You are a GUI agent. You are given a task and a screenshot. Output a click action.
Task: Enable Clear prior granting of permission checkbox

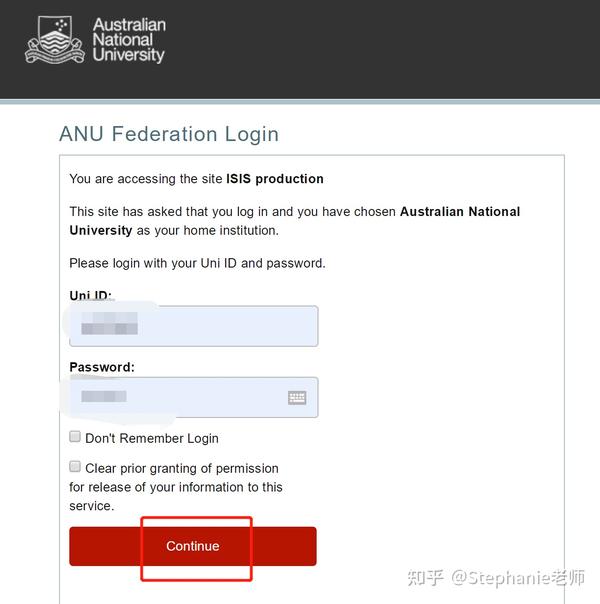coord(75,466)
